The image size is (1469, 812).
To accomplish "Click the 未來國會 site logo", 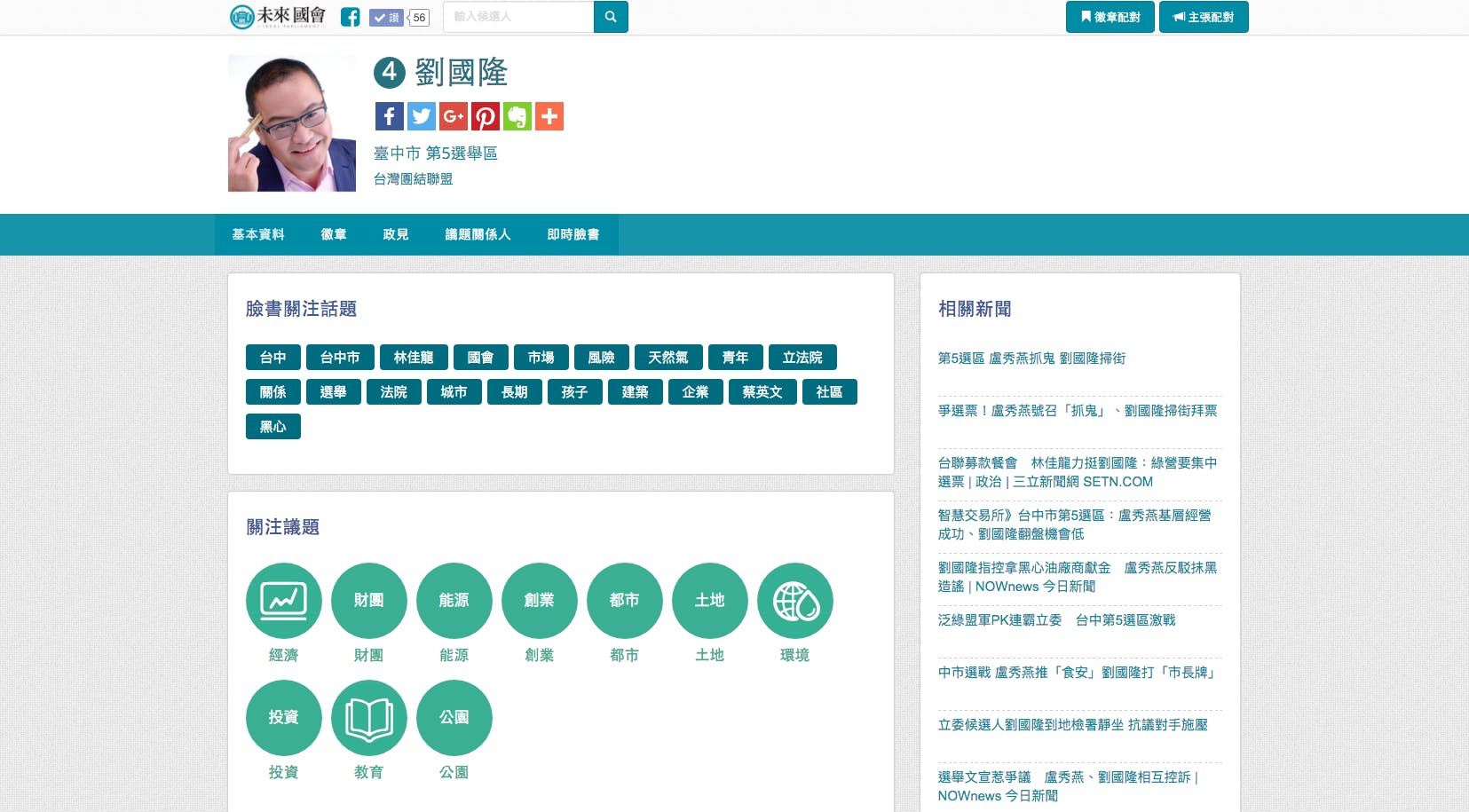I will (276, 16).
